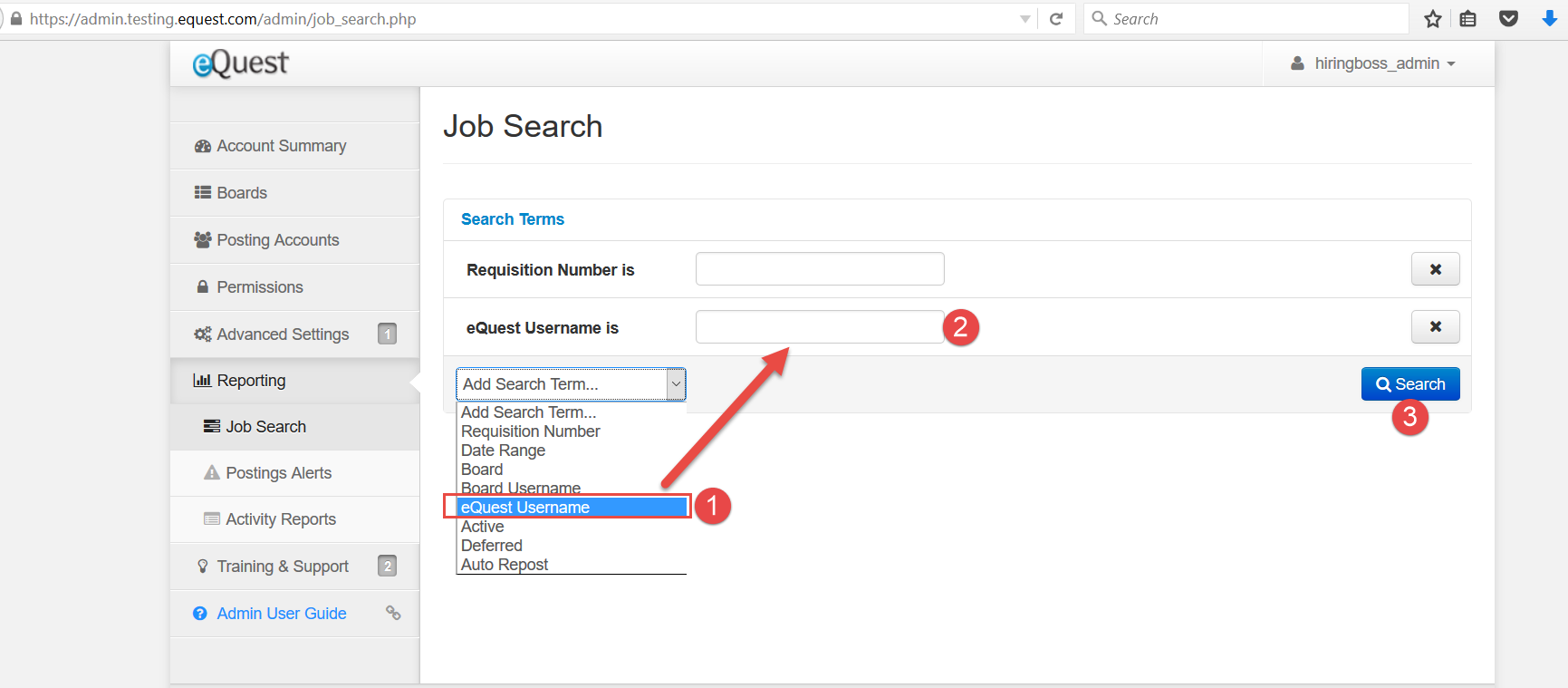This screenshot has width=1568, height=688.
Task: Click the Advanced Settings badge showing 1
Action: coord(388,334)
